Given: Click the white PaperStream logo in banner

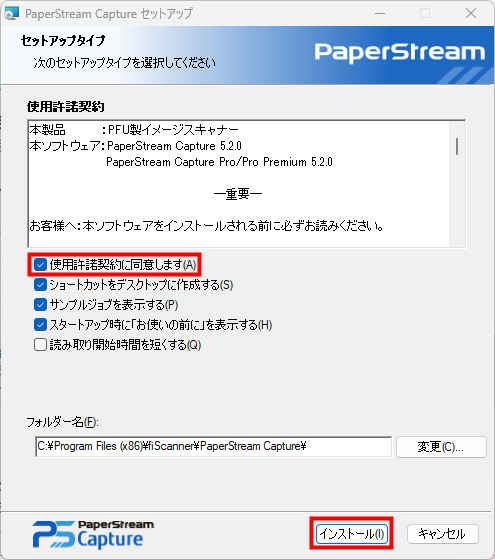Looking at the screenshot, I should pos(400,52).
